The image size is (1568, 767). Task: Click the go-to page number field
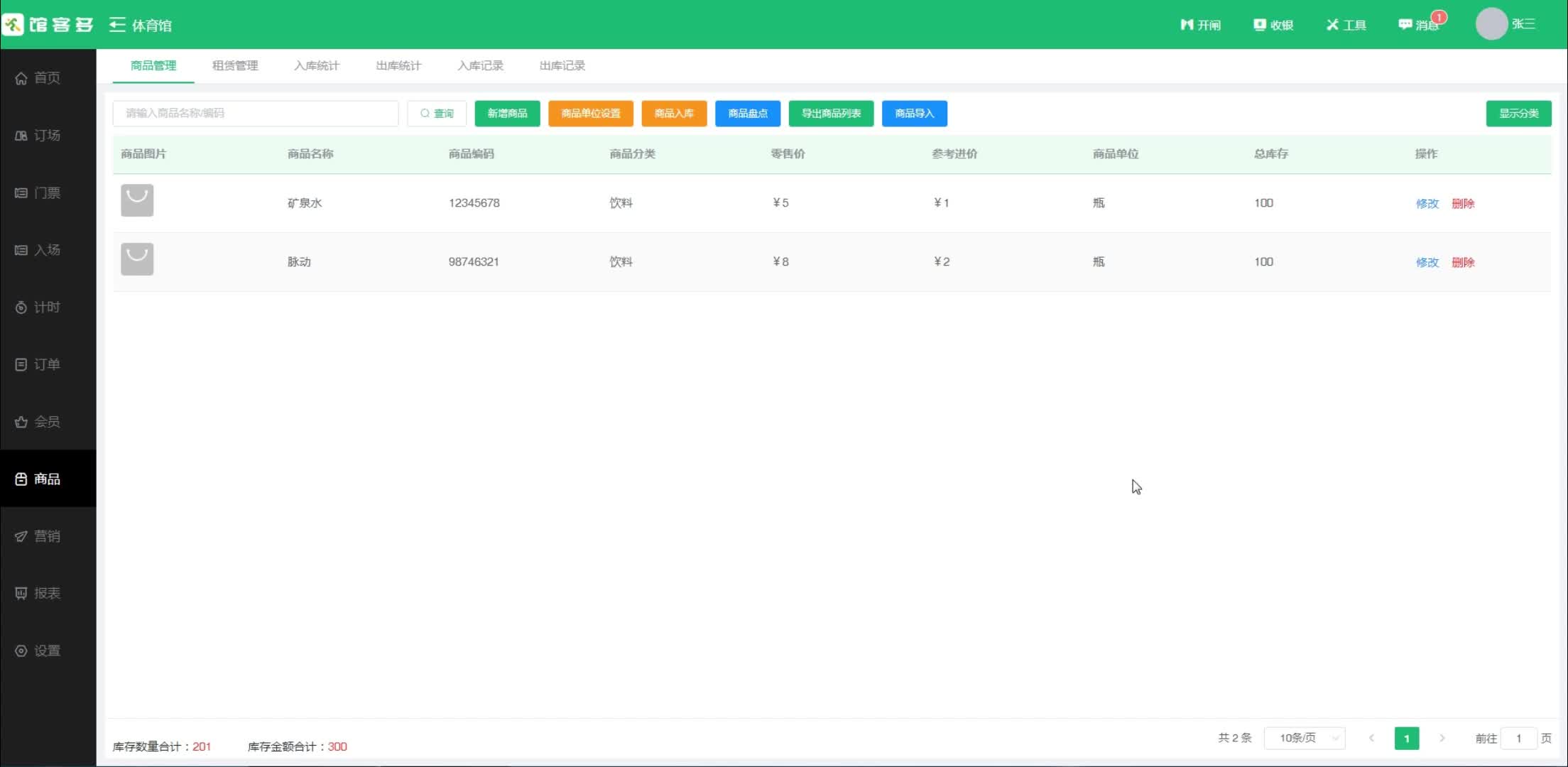(x=1519, y=739)
